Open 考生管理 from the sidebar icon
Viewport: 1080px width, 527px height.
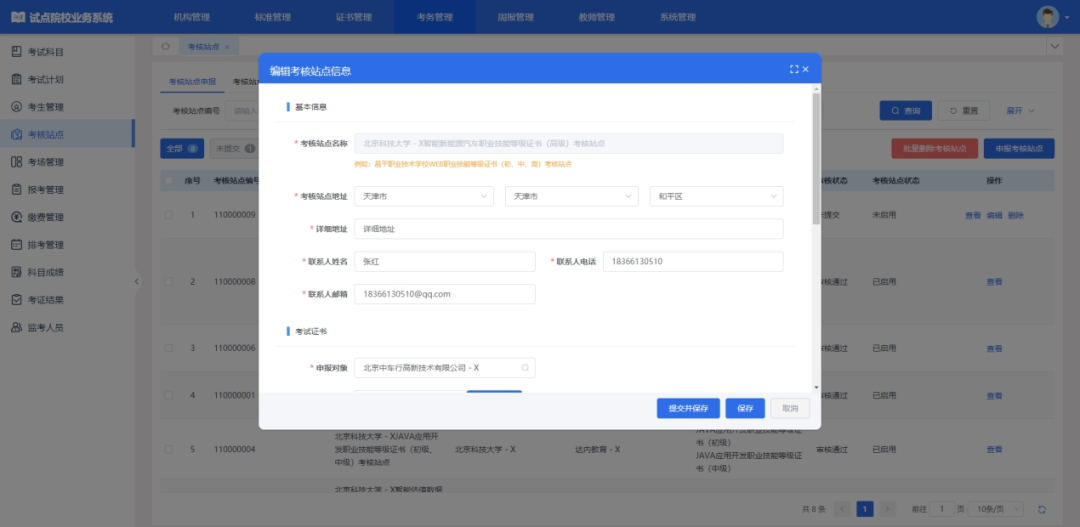[x=17, y=107]
